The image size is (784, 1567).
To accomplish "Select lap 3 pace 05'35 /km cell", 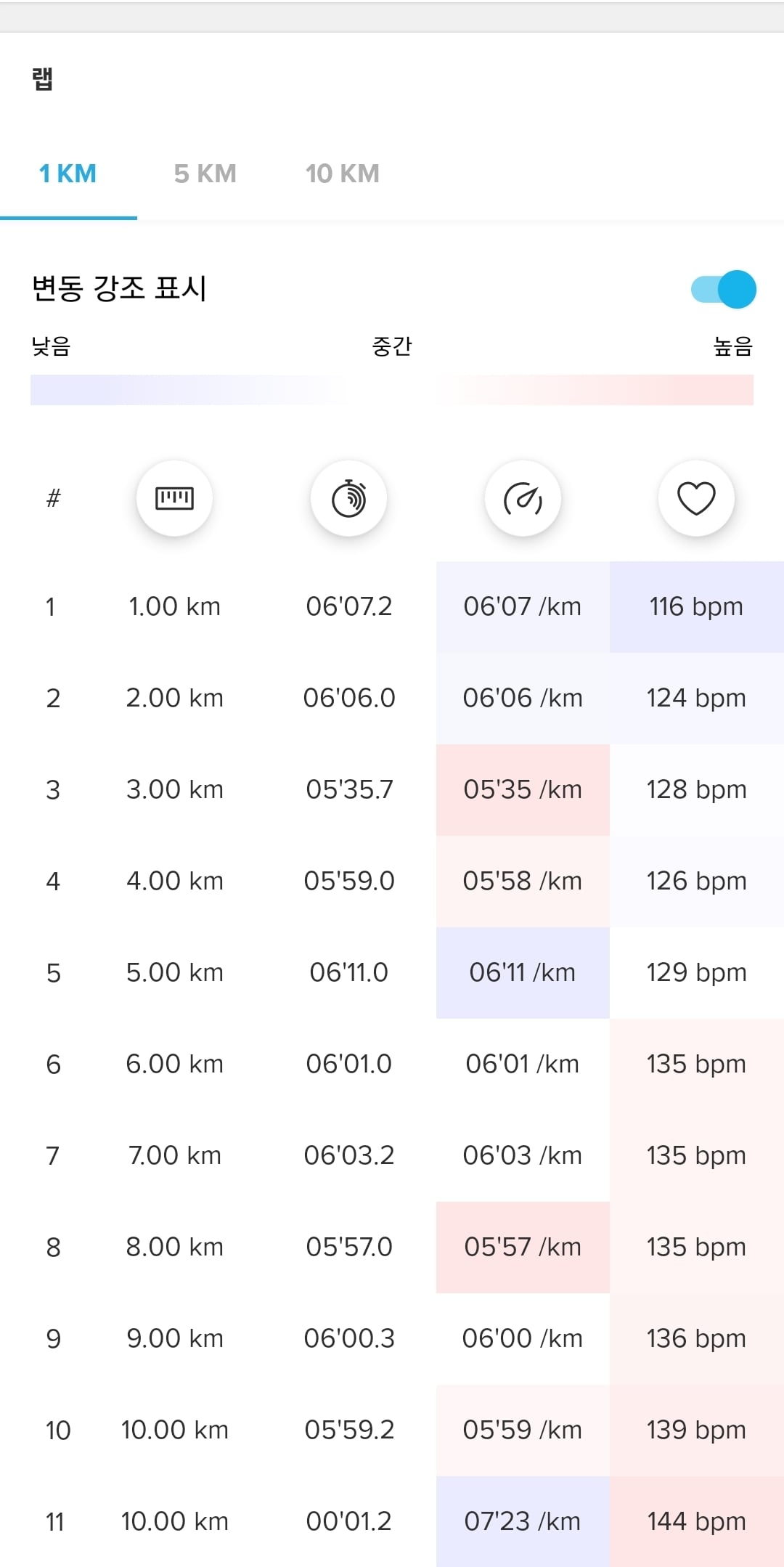I will [523, 789].
